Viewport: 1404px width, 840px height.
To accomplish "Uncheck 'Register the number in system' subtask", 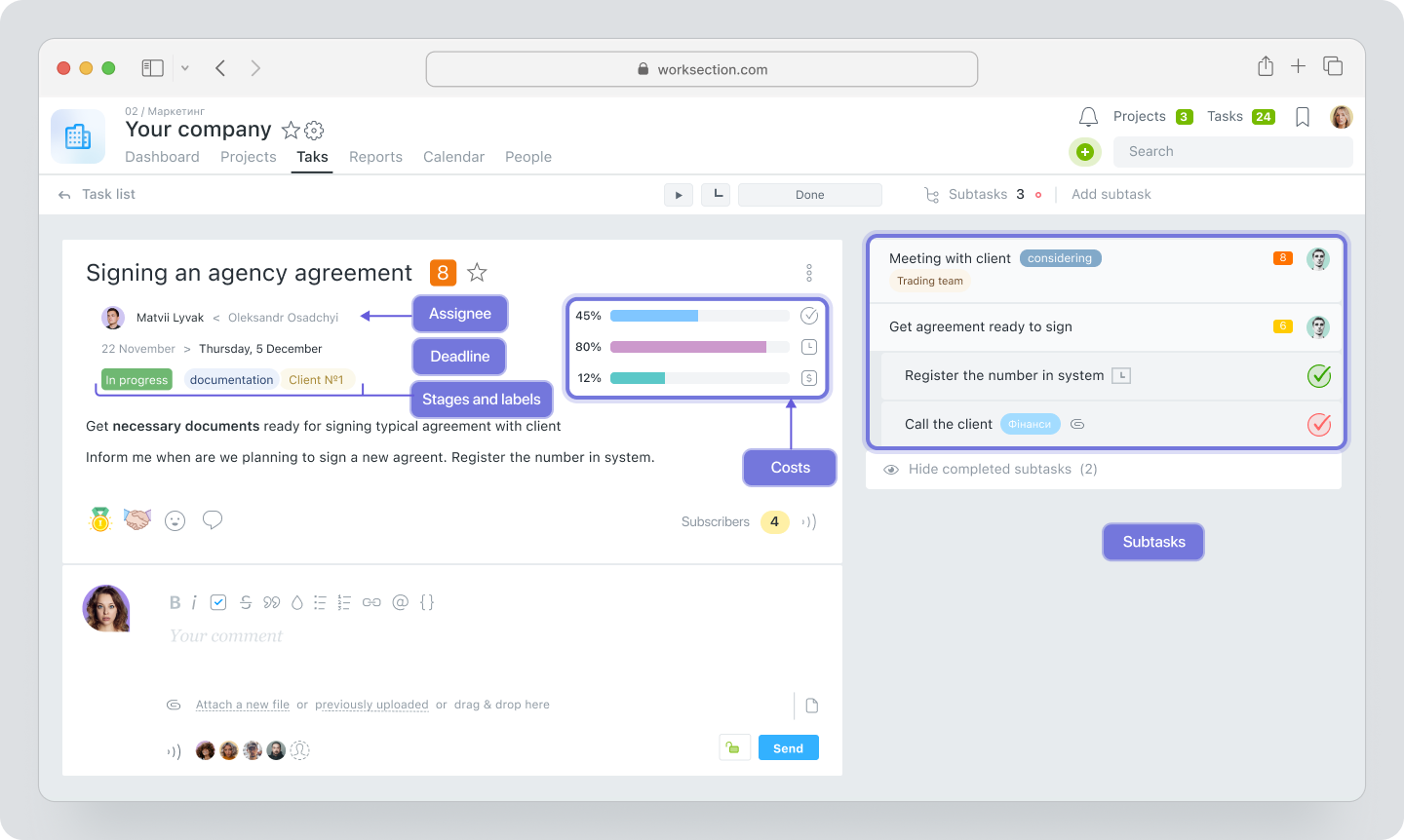I will point(1319,375).
